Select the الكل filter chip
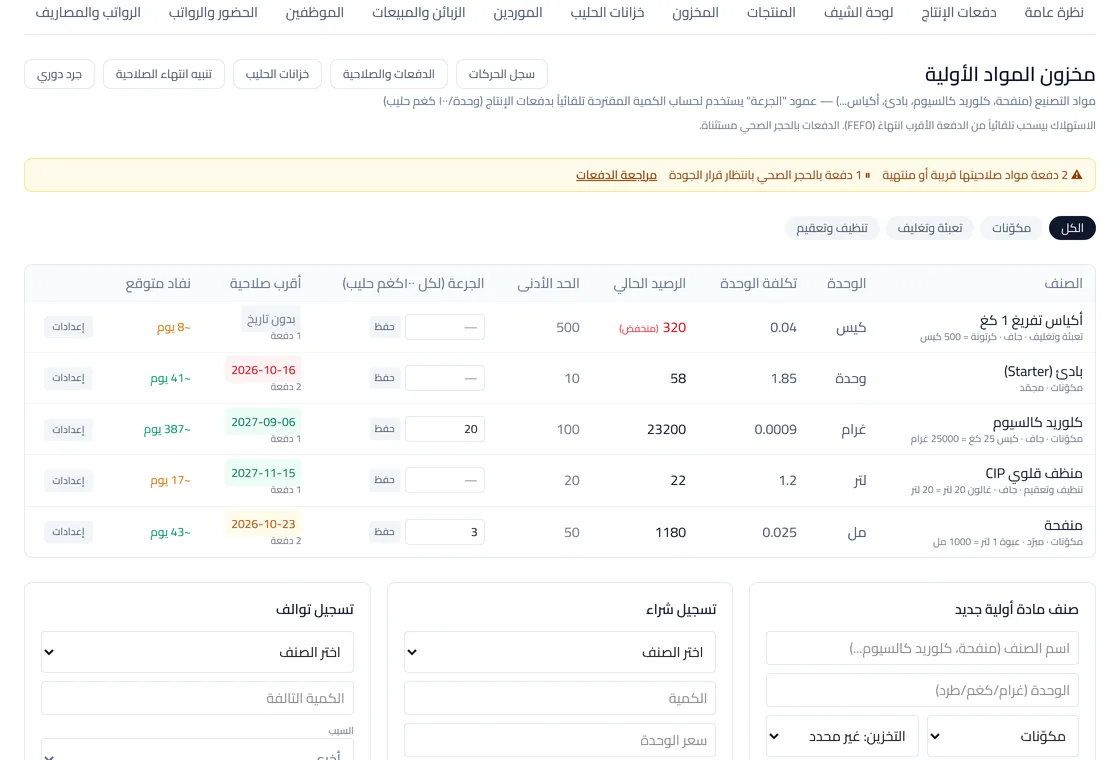Image resolution: width=1120 pixels, height=760 pixels. pos(1071,228)
